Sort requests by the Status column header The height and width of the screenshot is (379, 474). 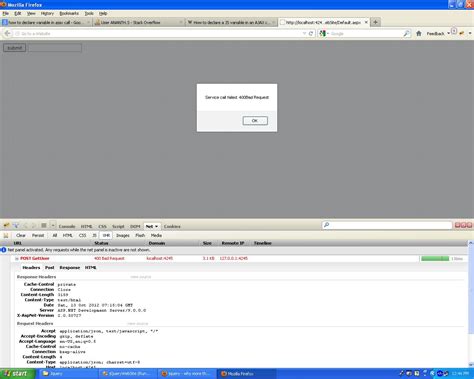pos(101,243)
